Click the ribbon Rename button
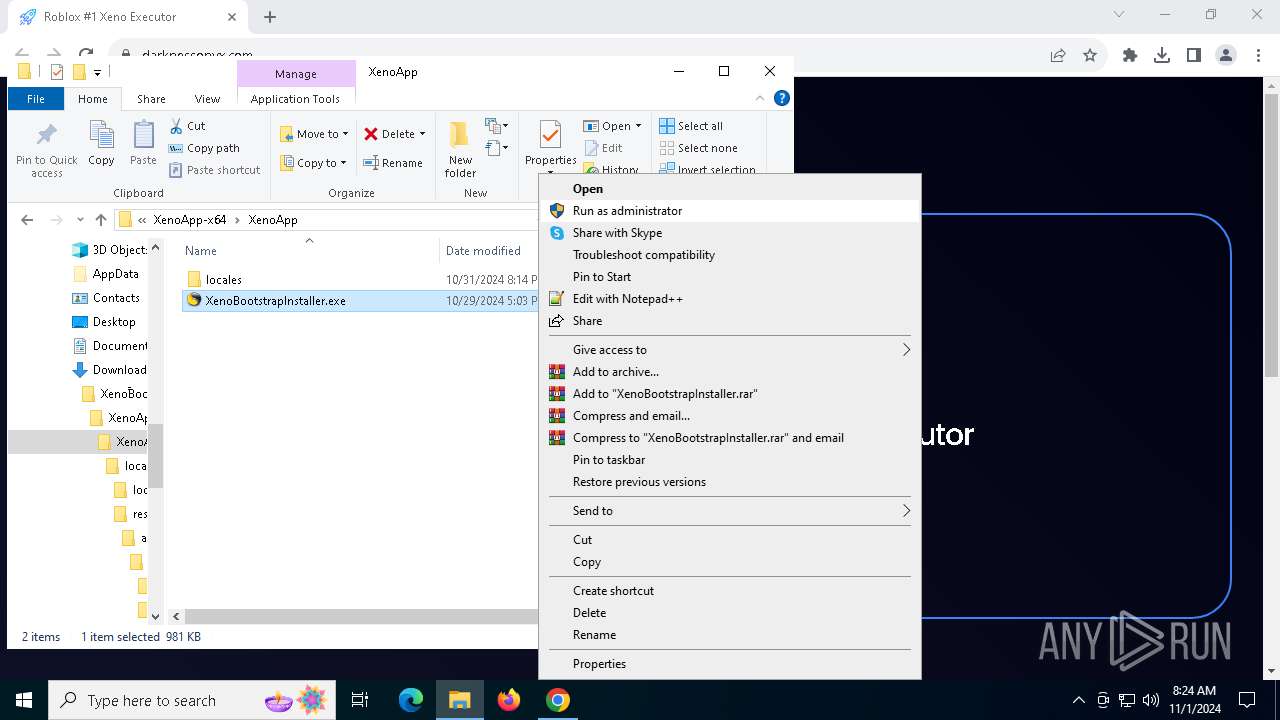Viewport: 1280px width, 720px height. point(393,163)
